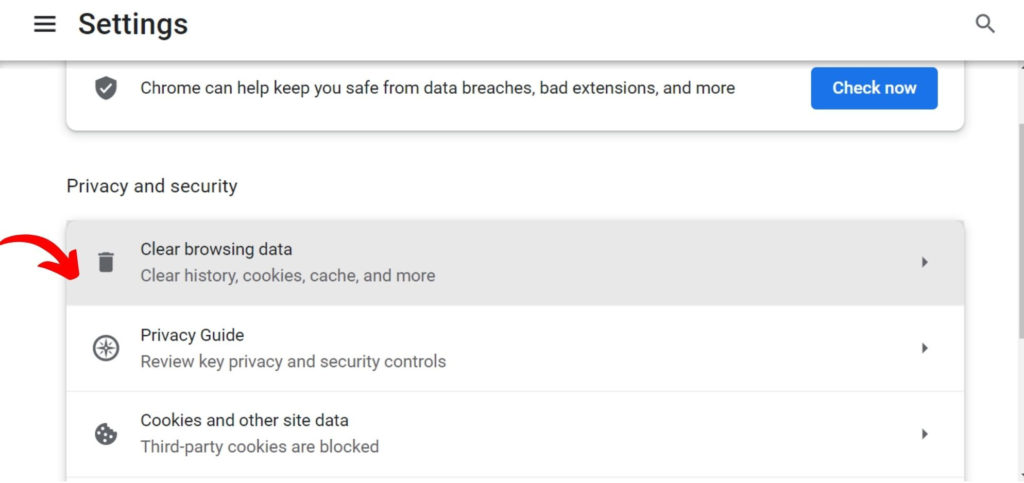Click the Privacy Guide compass icon
The width and height of the screenshot is (1024, 483).
(106, 348)
